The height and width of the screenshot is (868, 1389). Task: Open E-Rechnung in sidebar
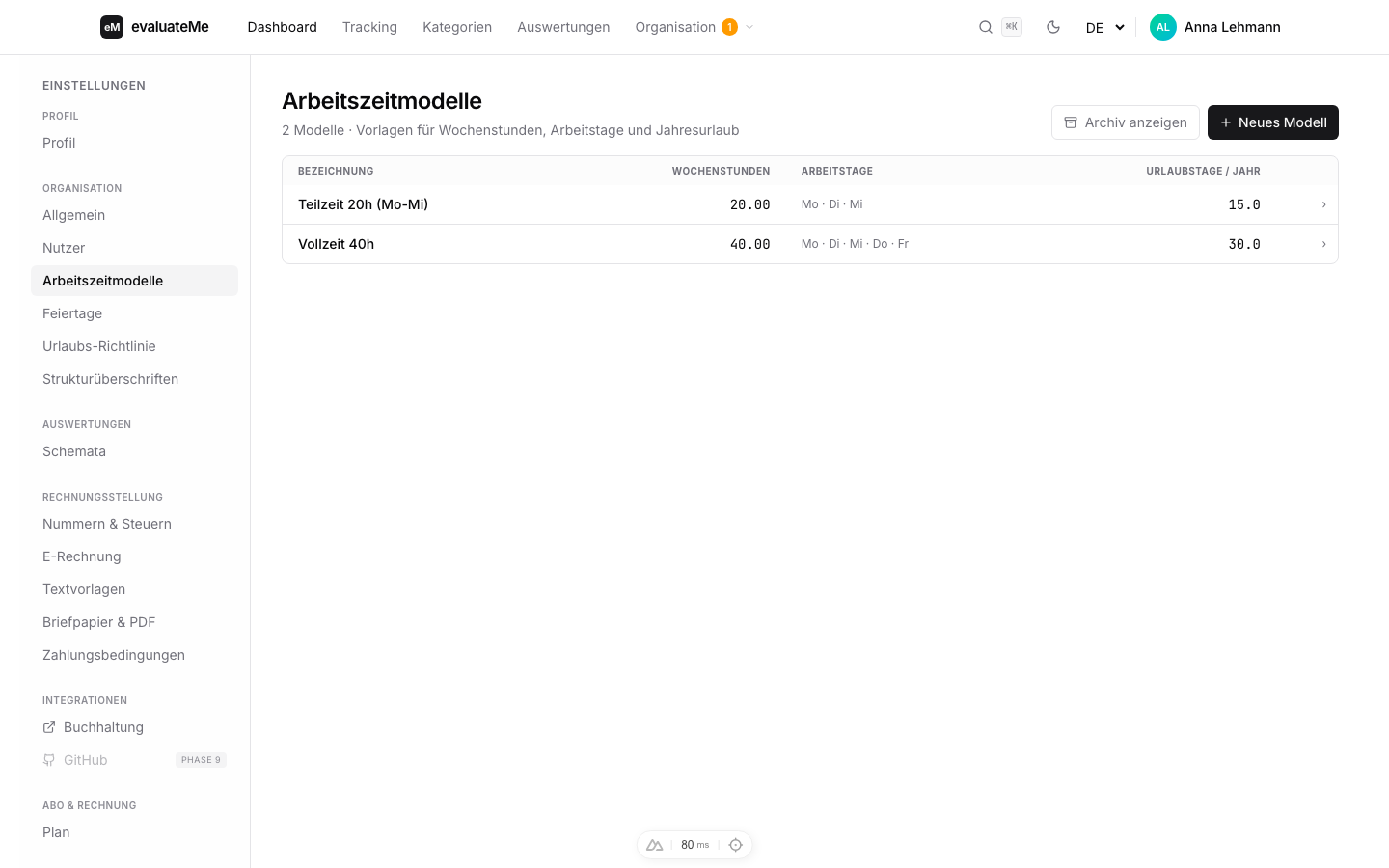[134, 556]
